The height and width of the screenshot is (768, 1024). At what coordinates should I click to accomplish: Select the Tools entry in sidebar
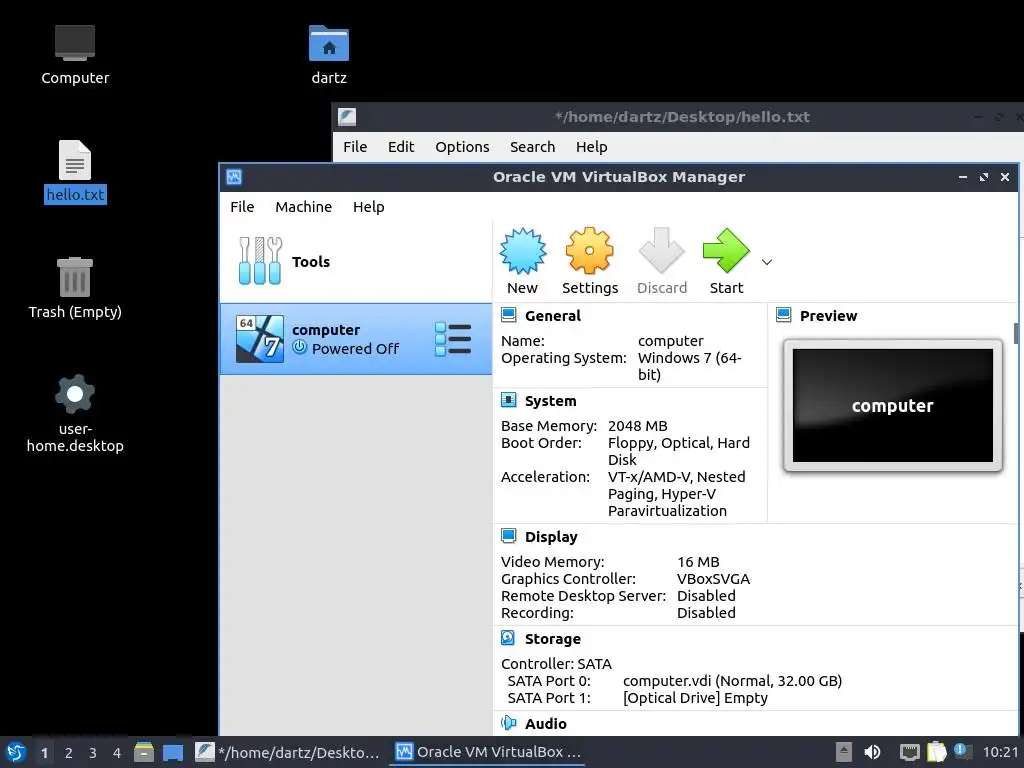(355, 261)
